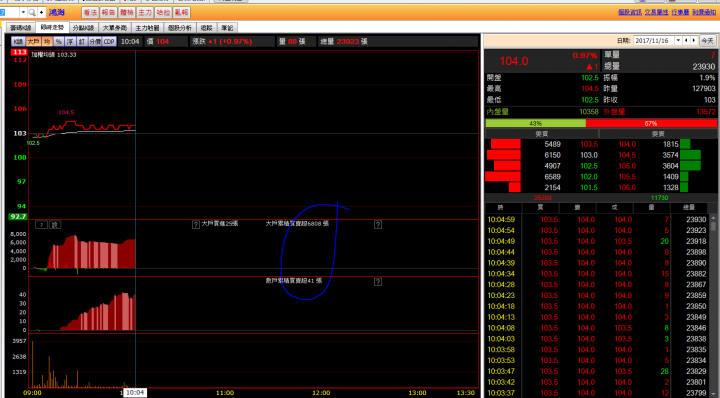Select the 即時走勢 tab
The image size is (720, 398).
(52, 27)
